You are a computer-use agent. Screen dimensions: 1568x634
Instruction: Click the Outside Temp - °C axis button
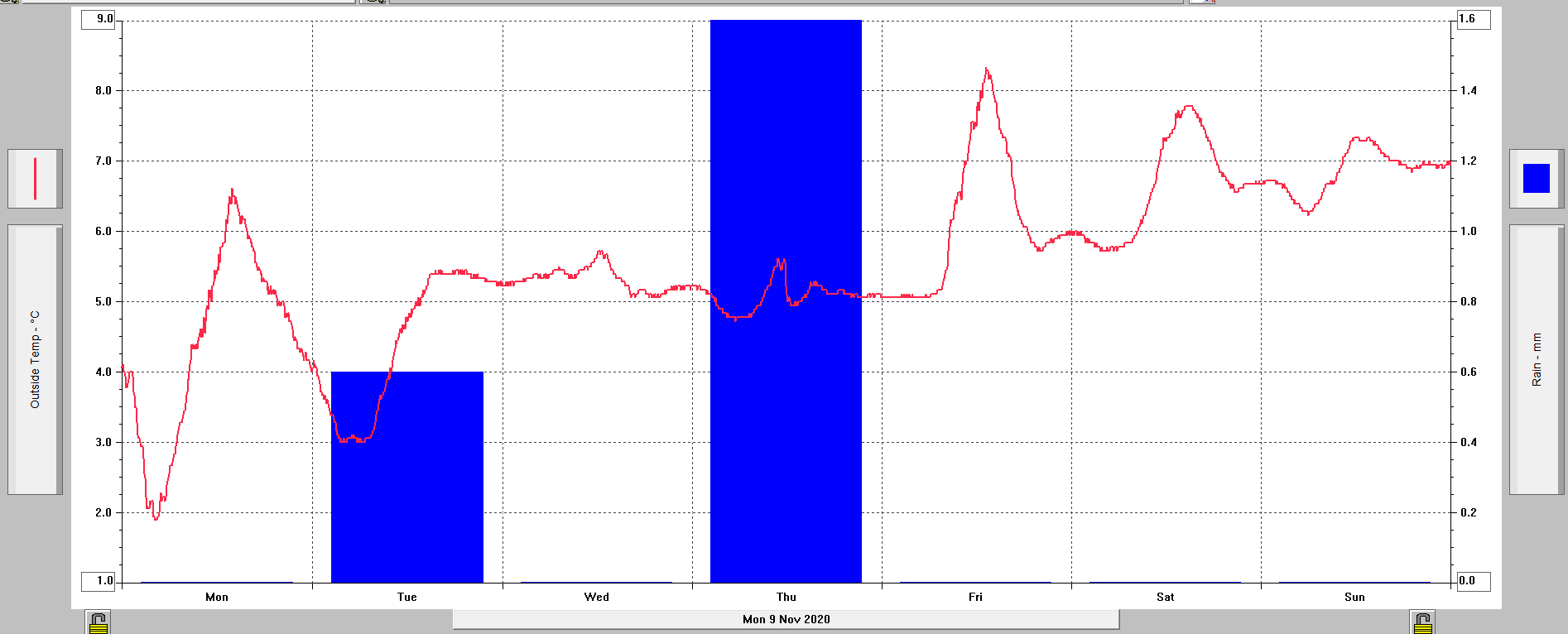[x=35, y=359]
